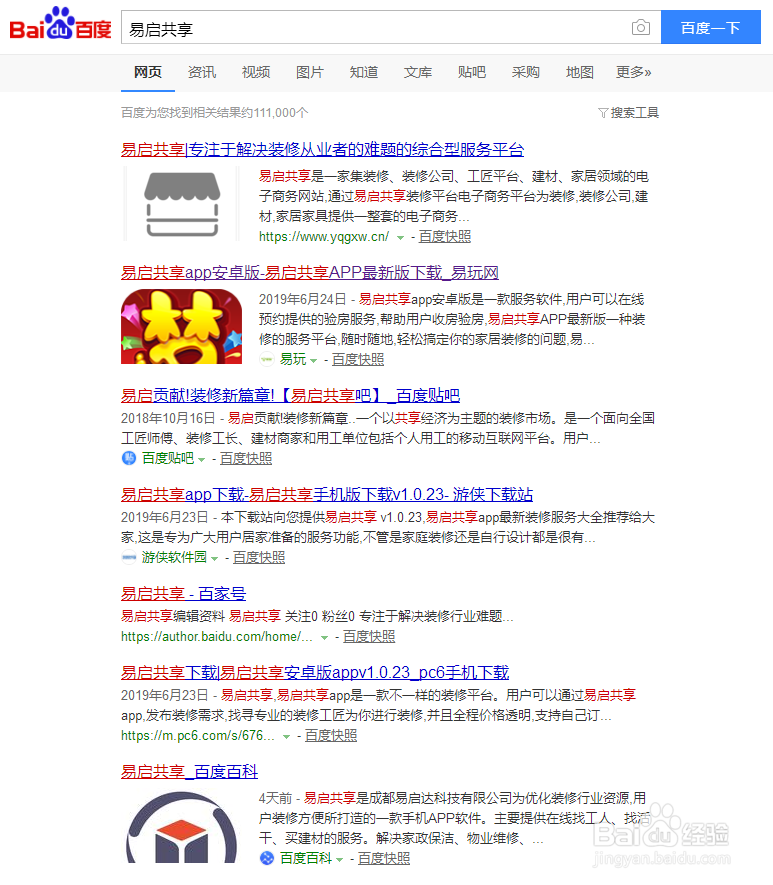Image resolution: width=773 pixels, height=885 pixels.
Task: Switch to the 资讯 tab
Action: [x=202, y=72]
